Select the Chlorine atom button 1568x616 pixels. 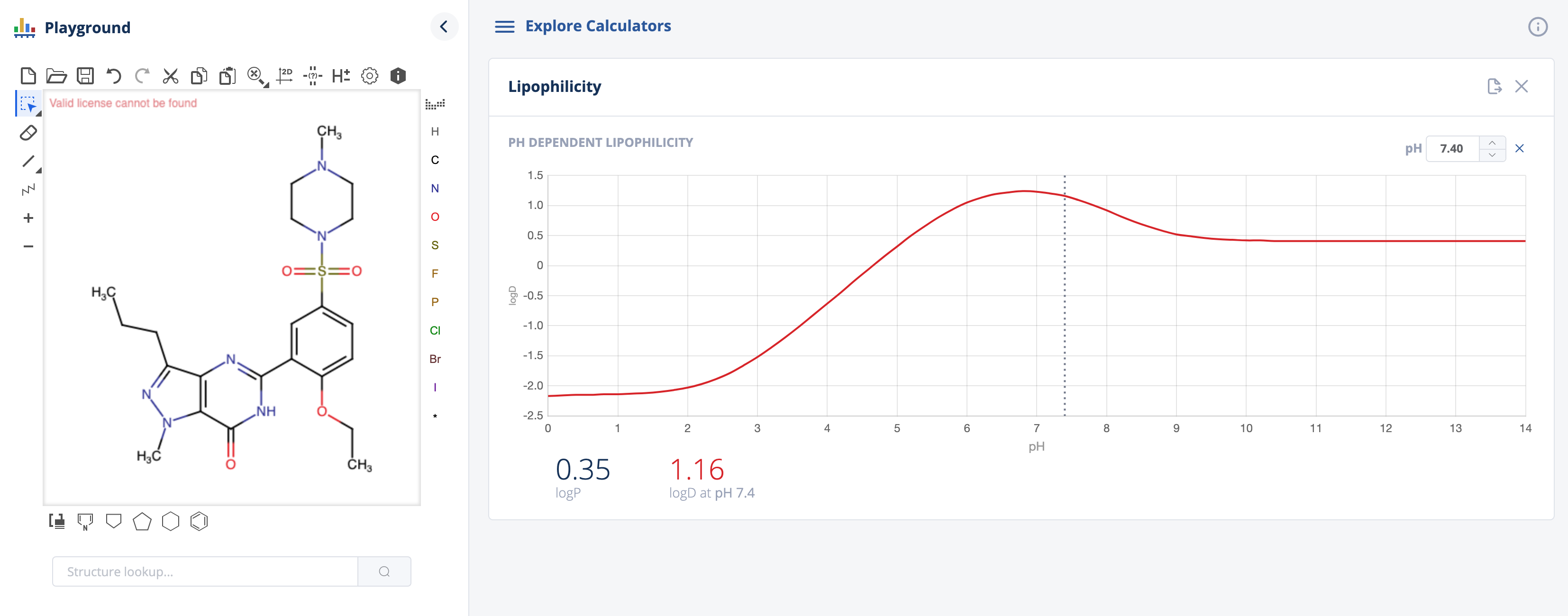[435, 331]
